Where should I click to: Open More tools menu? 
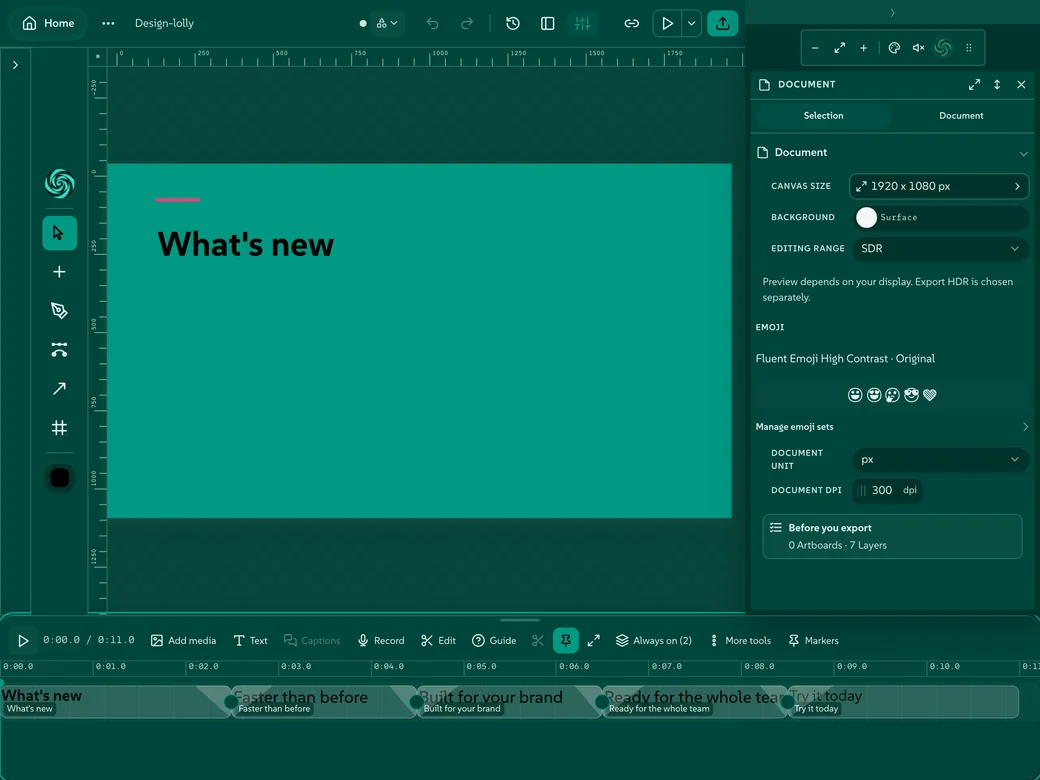click(740, 641)
